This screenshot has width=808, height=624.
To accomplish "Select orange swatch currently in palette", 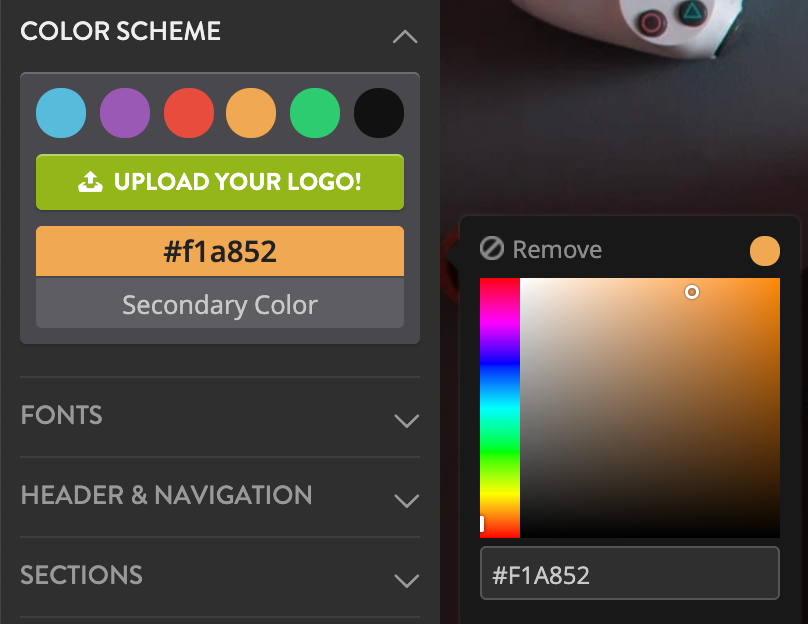I will (251, 112).
